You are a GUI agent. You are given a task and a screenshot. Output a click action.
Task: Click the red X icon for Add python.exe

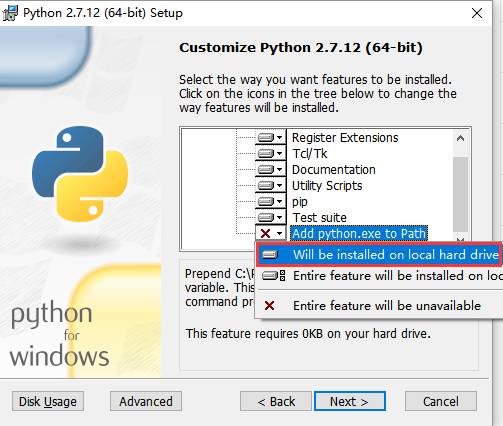tap(266, 233)
